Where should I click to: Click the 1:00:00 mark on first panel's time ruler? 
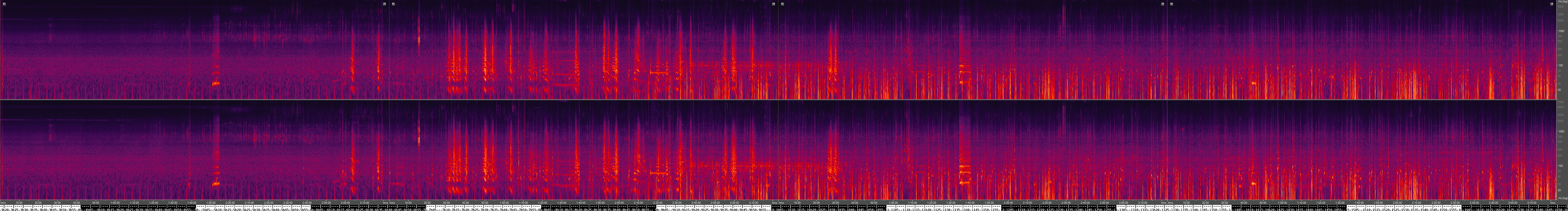115,203
